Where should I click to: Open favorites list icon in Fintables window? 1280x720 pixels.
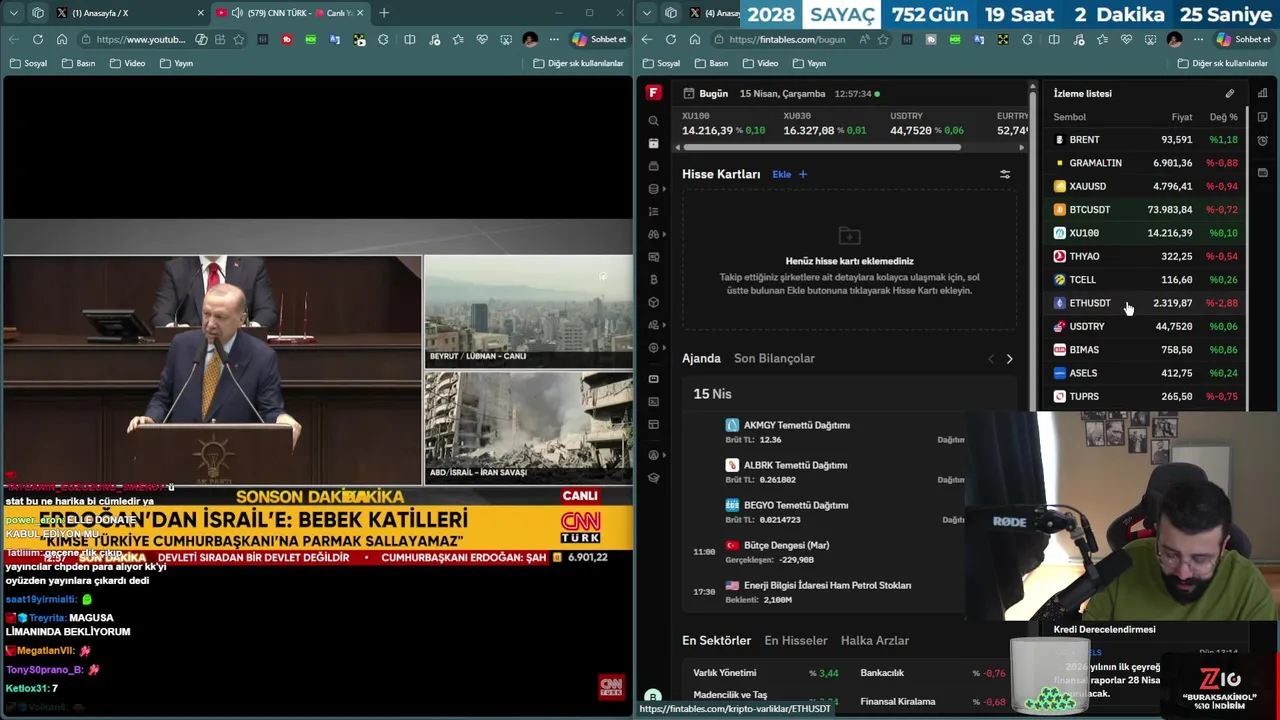pos(1102,39)
